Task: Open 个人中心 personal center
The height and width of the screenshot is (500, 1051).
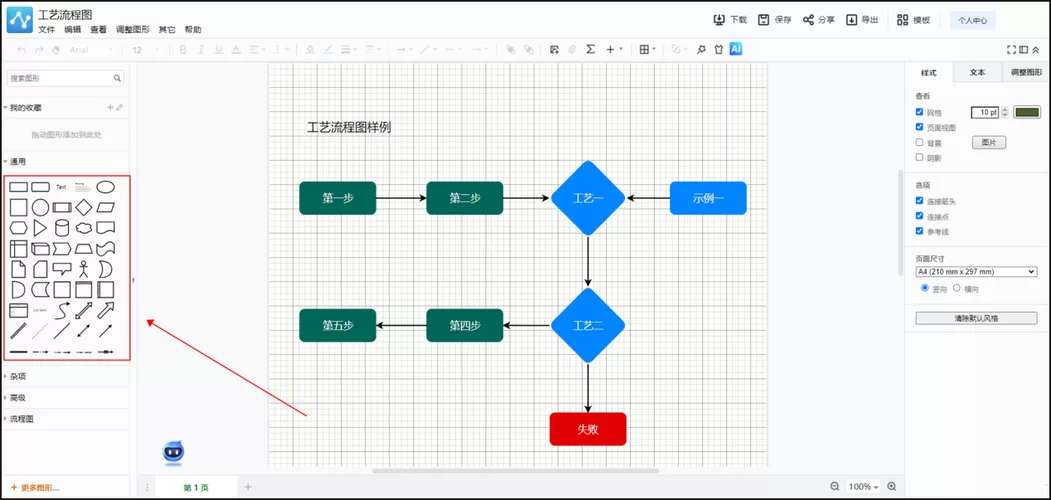Action: point(973,20)
